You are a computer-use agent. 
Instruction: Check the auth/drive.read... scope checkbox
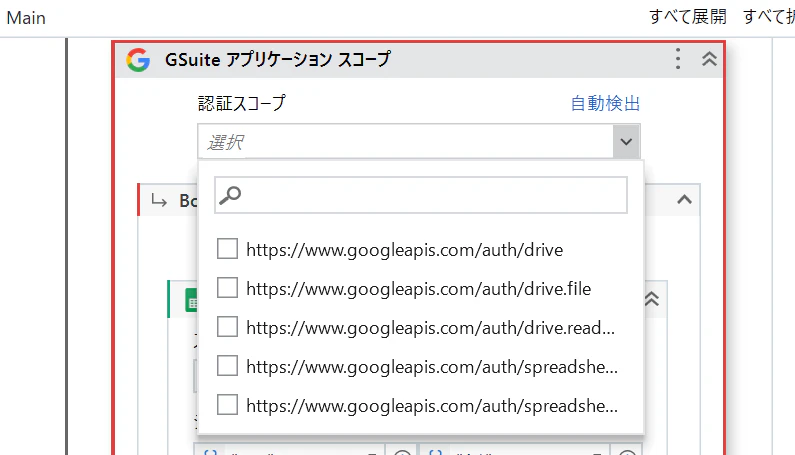pos(227,327)
